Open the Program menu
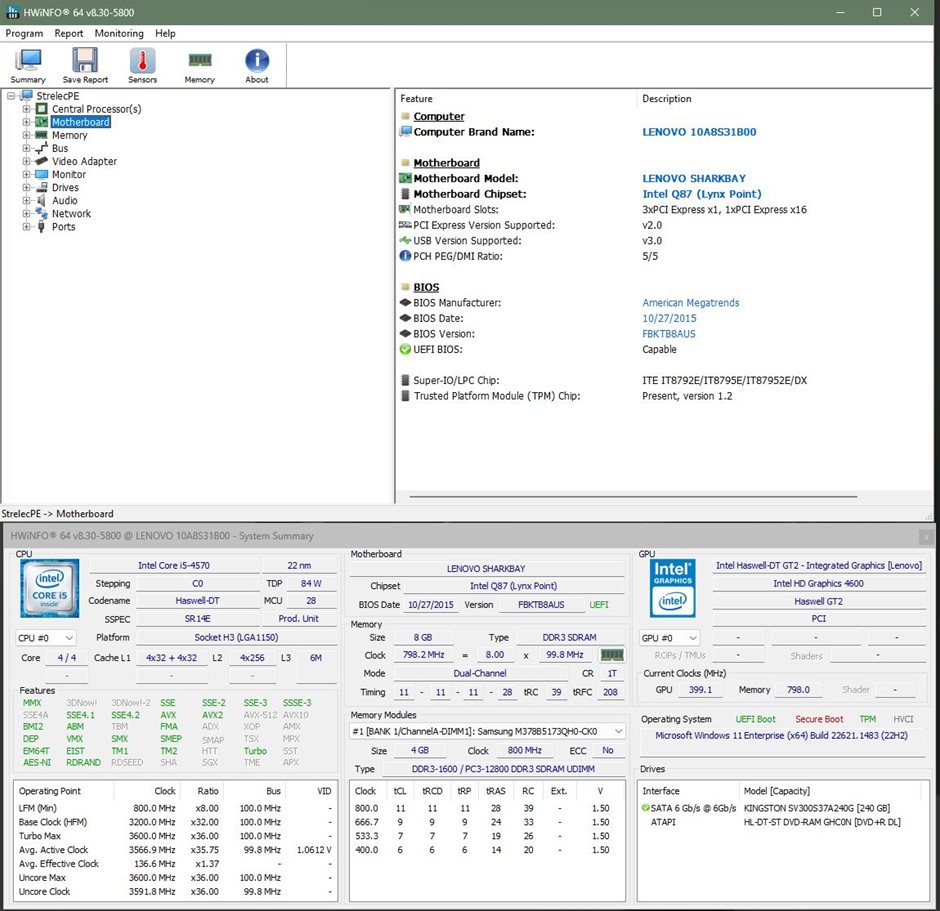The height and width of the screenshot is (911, 940). [x=24, y=33]
